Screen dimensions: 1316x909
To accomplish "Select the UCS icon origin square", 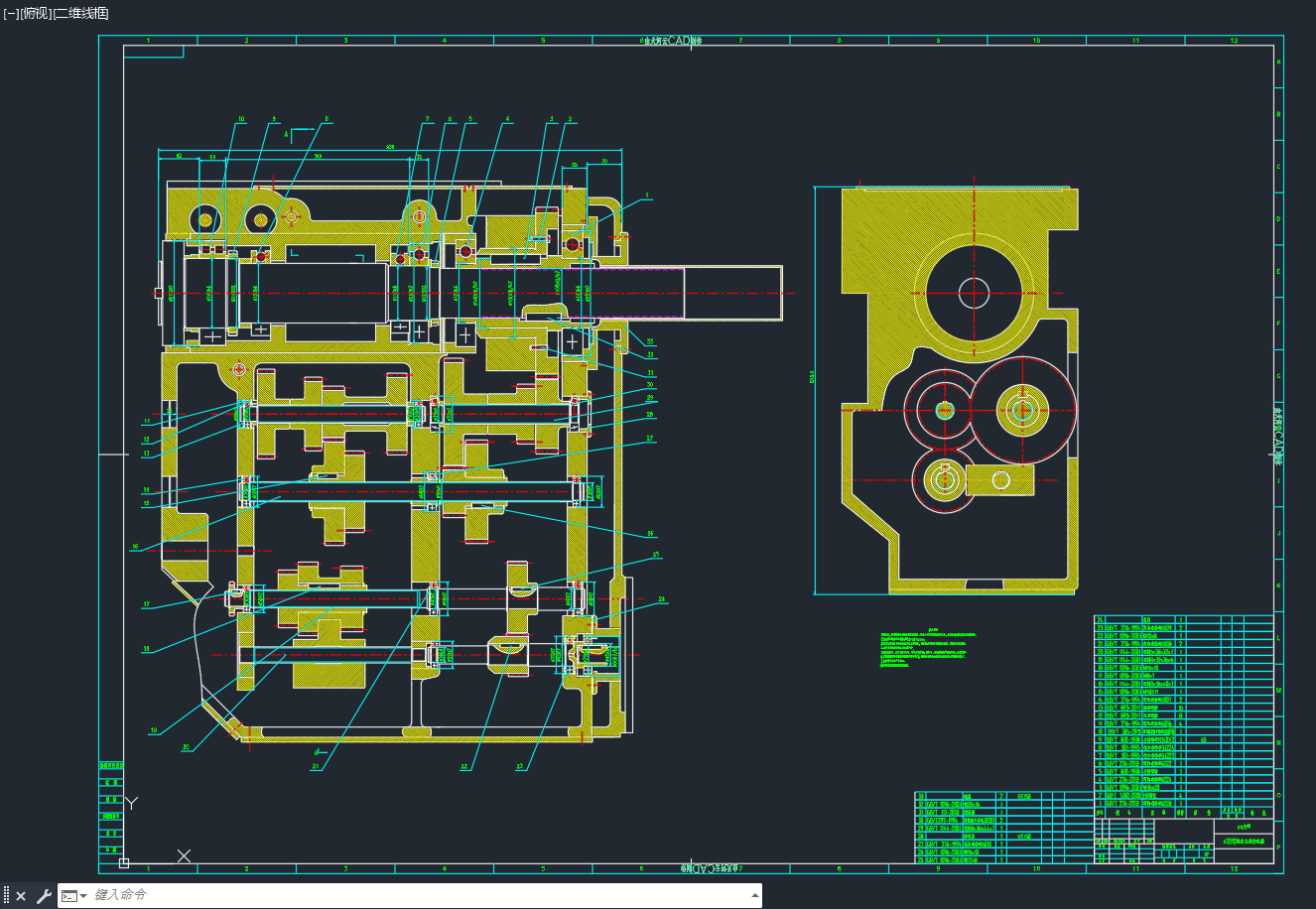I will tap(124, 863).
